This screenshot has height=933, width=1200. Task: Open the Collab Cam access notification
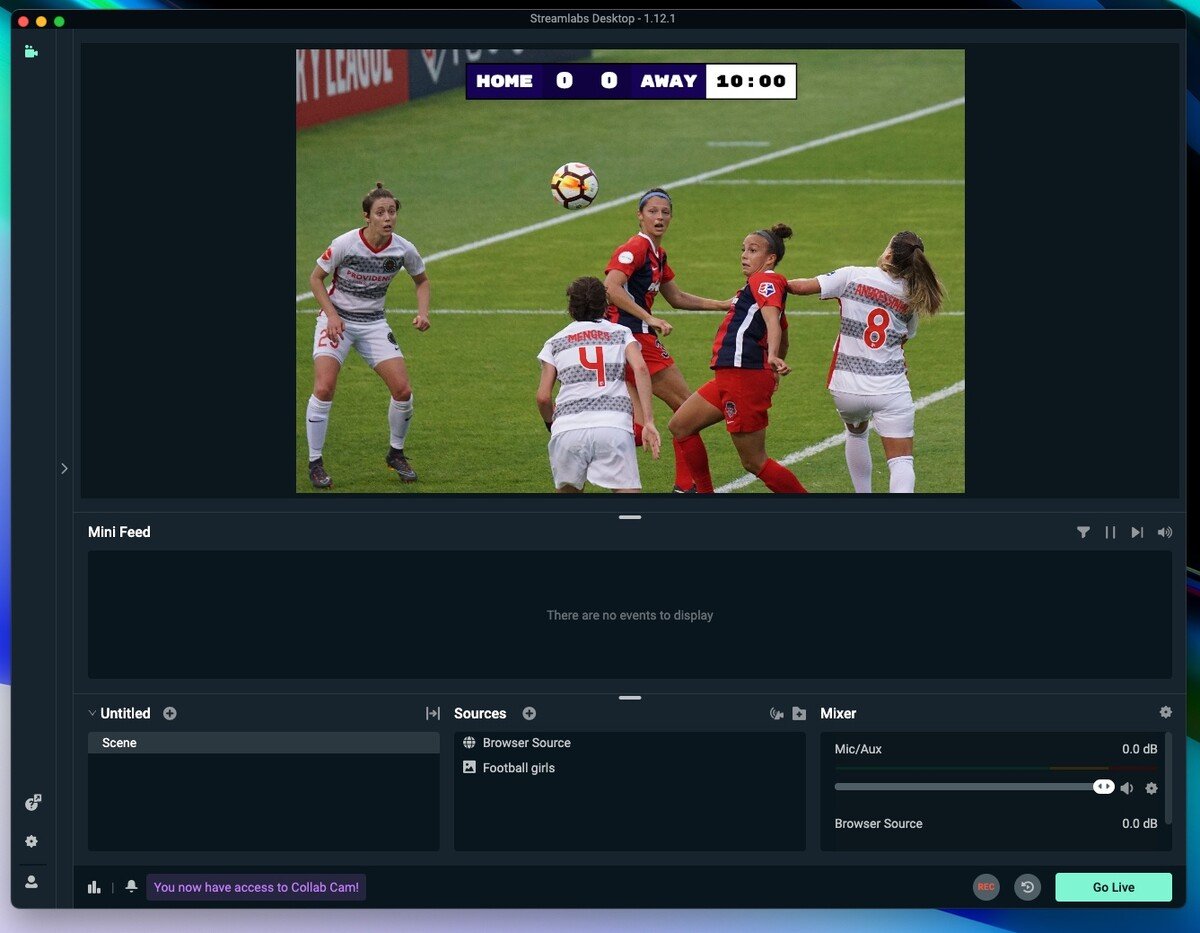(x=256, y=887)
